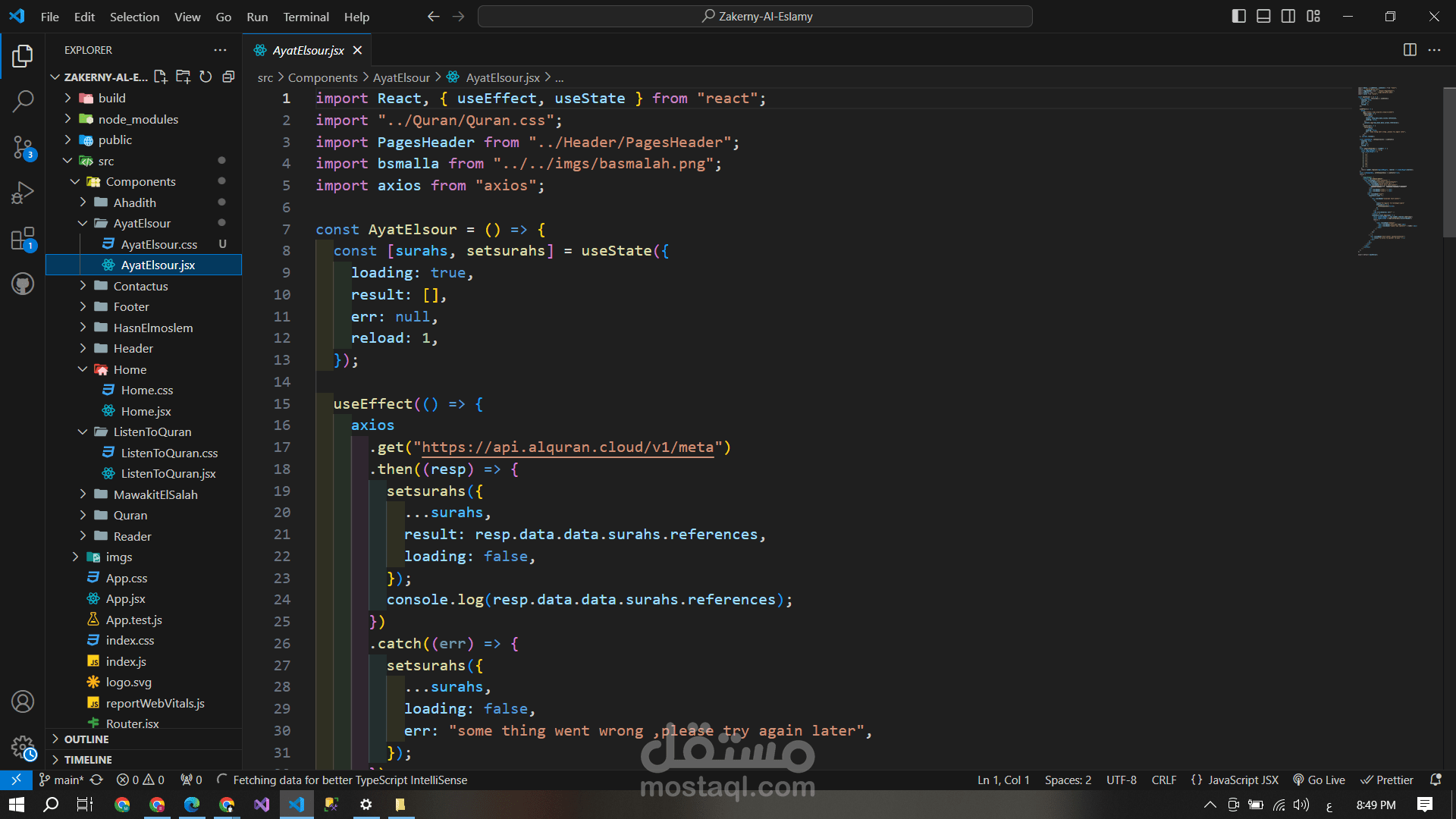1456x819 pixels.
Task: Collapse all folders in explorer
Action: (x=228, y=77)
